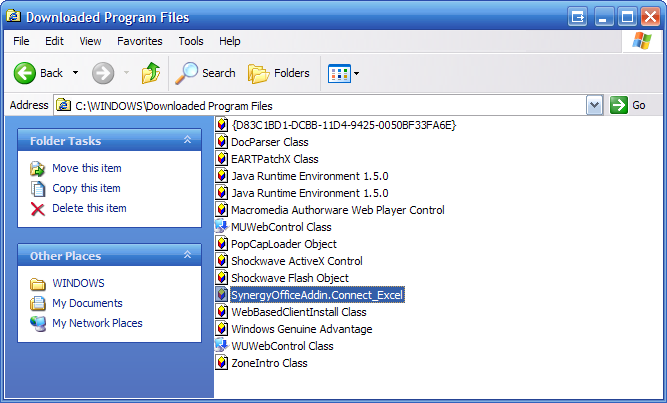Select Shockwave Flash Object file name
This screenshot has height=403, width=667.
pyautogui.click(x=290, y=278)
